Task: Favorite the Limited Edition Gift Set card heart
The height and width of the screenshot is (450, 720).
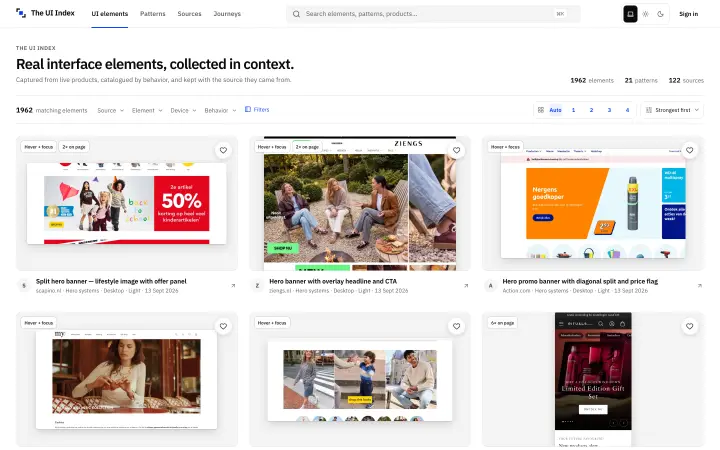Action: pos(689,326)
